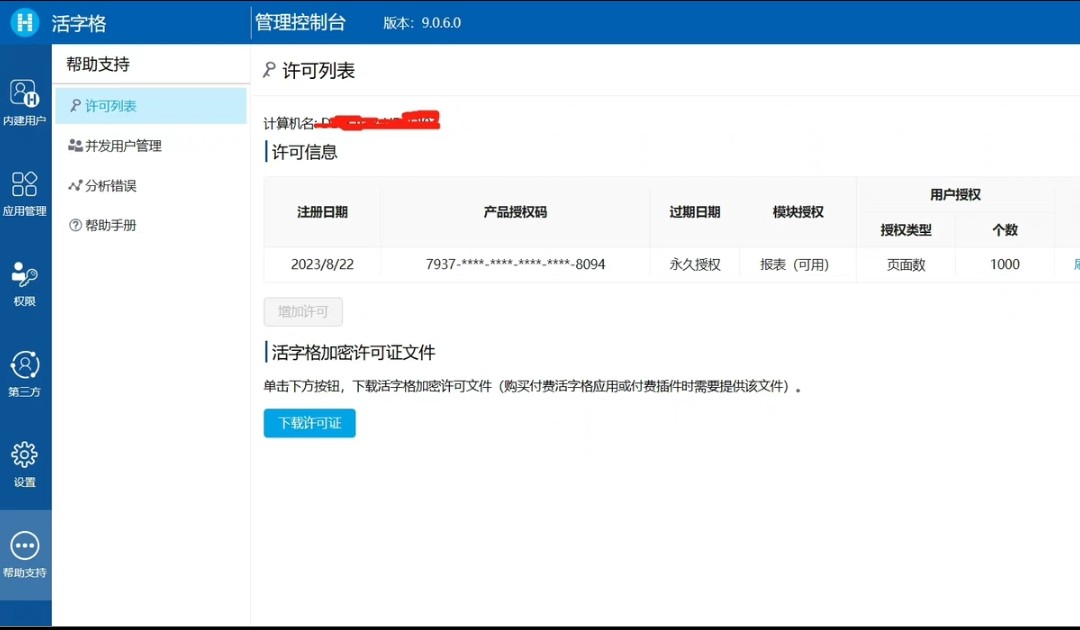Click the 许可信息 section heading

(x=304, y=152)
